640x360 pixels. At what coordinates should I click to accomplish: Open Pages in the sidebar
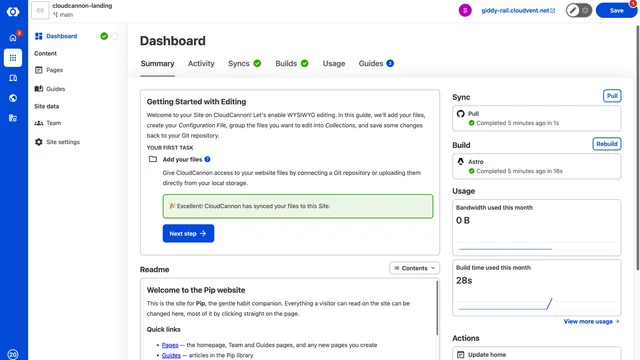(x=54, y=70)
